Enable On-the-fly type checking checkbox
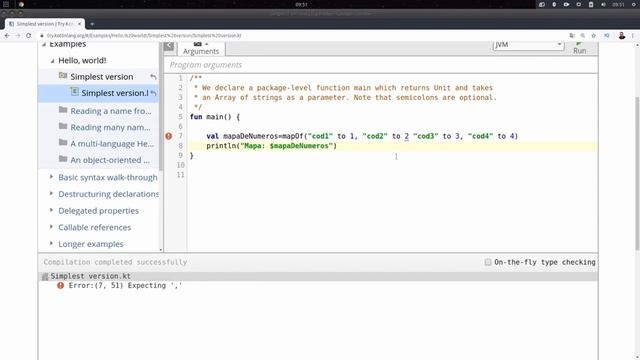The height and width of the screenshot is (360, 640). click(488, 262)
